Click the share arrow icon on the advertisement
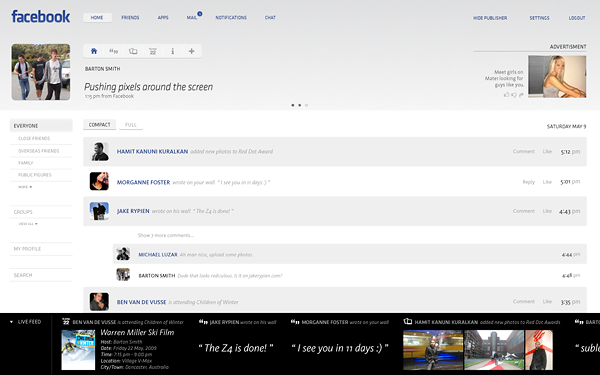Screen dimensions: 600x375 [x=521, y=95]
